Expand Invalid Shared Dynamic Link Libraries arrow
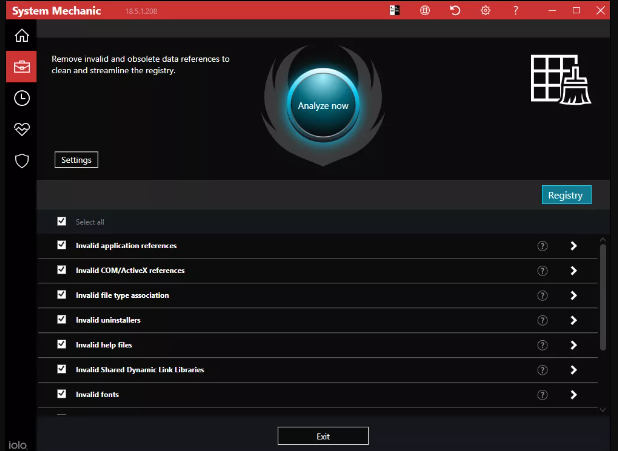 point(573,370)
